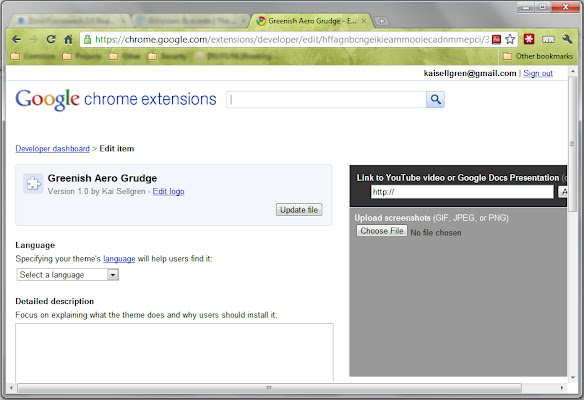The image size is (584, 400).
Task: Click the horizontal scrollbar left arrow
Action: click(x=11, y=388)
